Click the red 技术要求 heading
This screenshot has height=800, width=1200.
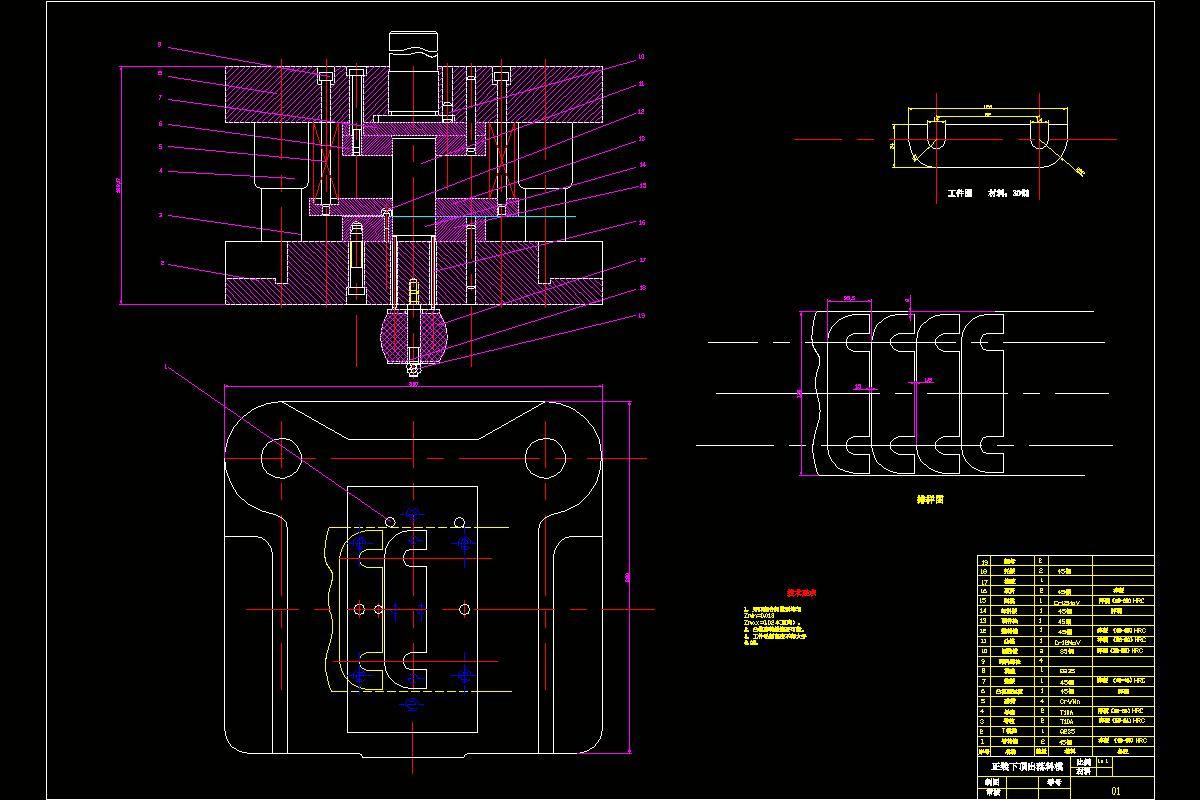pyautogui.click(x=801, y=592)
